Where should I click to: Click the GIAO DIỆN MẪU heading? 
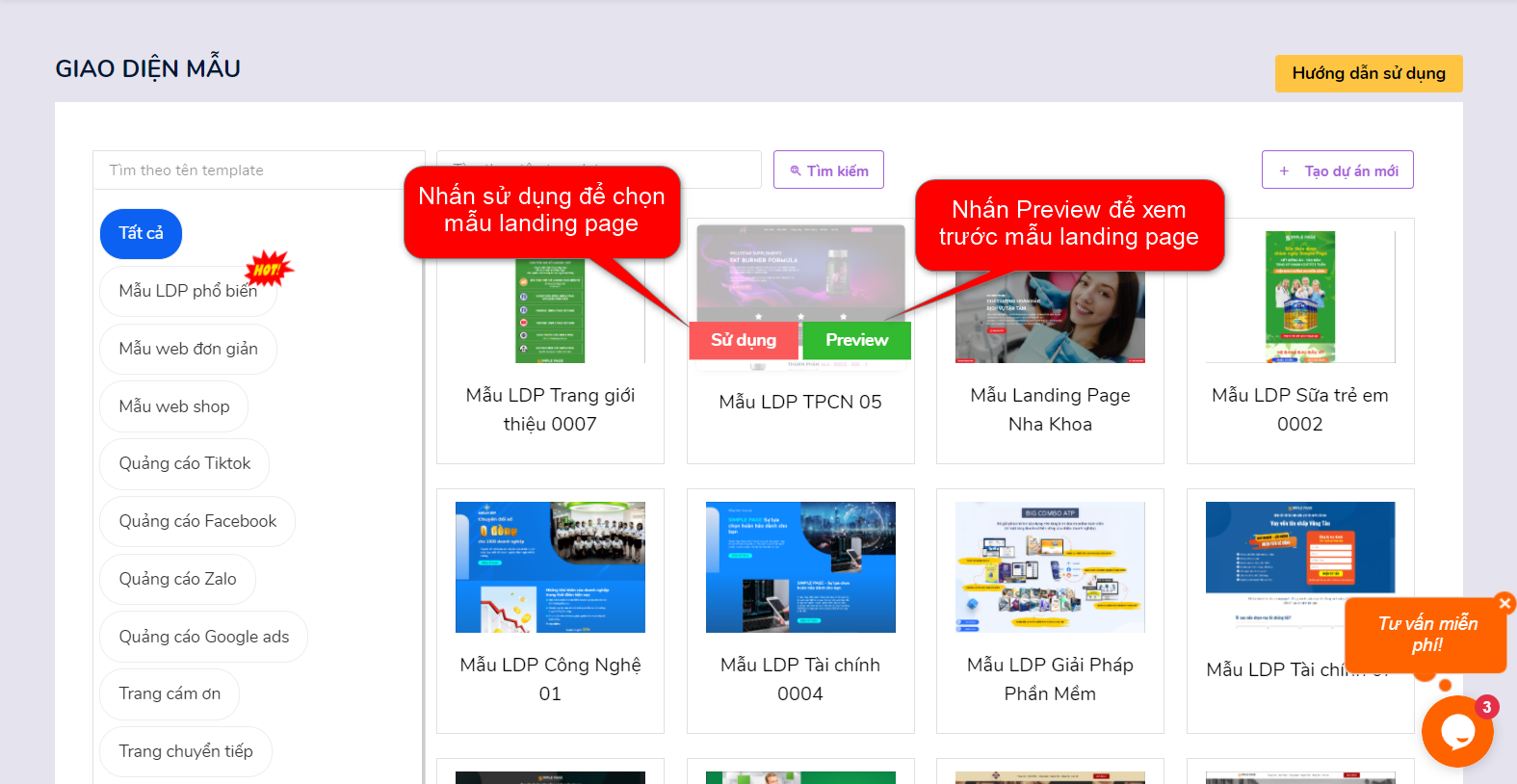[147, 68]
